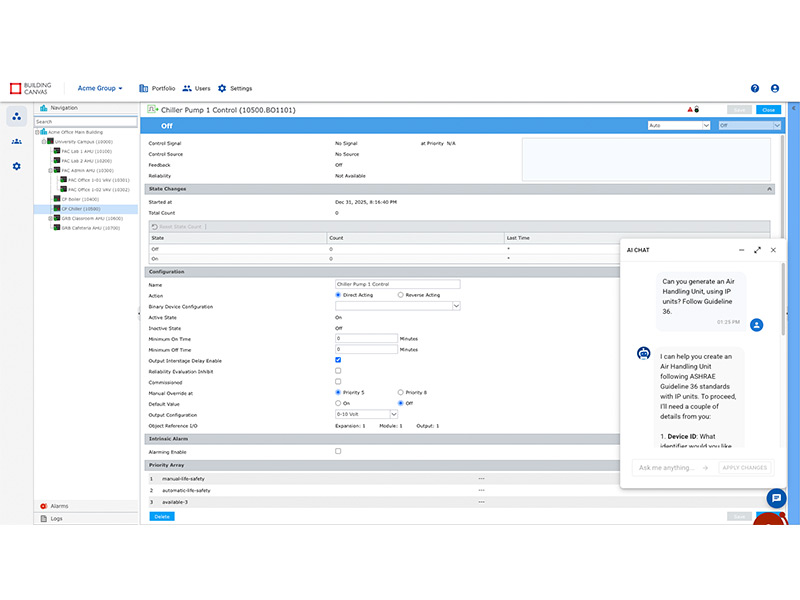Click the Delete button
The image size is (800, 600).
click(x=161, y=516)
